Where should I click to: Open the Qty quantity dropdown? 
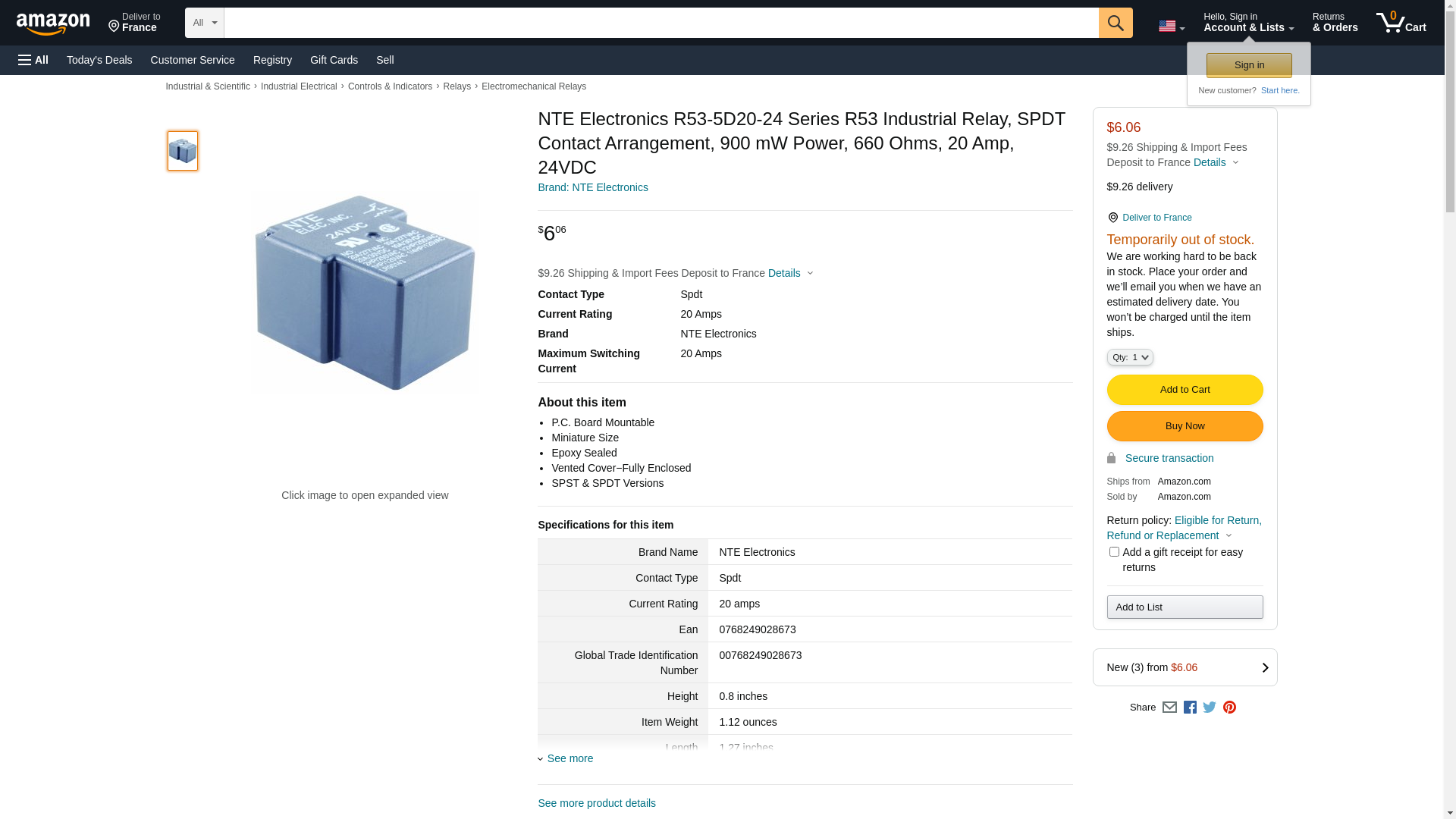point(1129,357)
